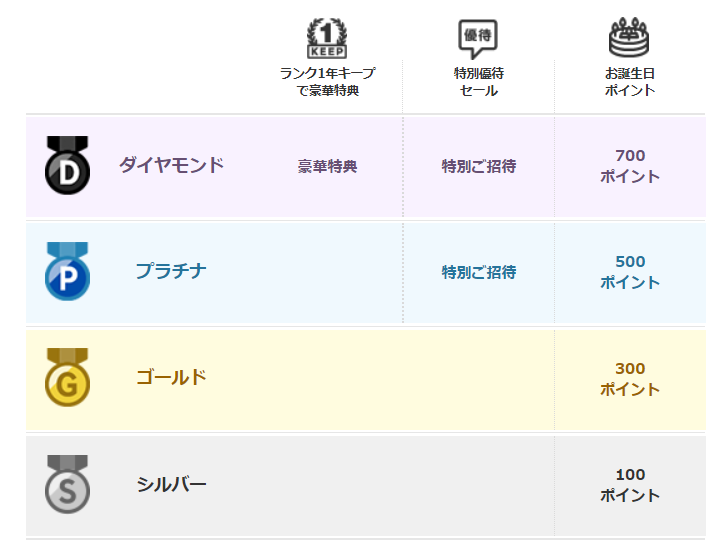Click 豪華特典 in the Diamond row
Viewport: 725px width, 551px height.
(327, 166)
